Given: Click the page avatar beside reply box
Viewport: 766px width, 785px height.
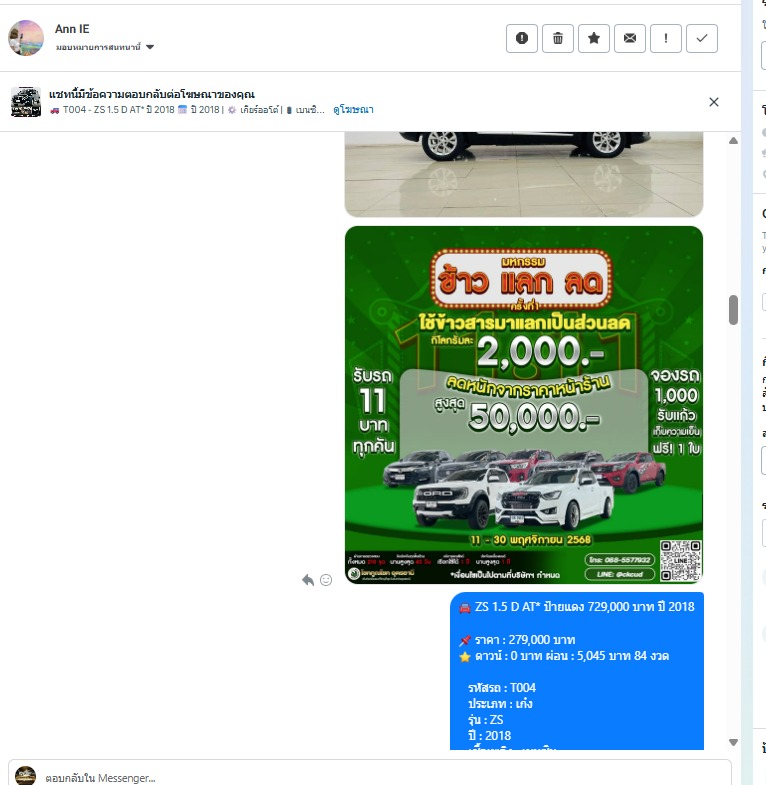Looking at the screenshot, I should 26,775.
